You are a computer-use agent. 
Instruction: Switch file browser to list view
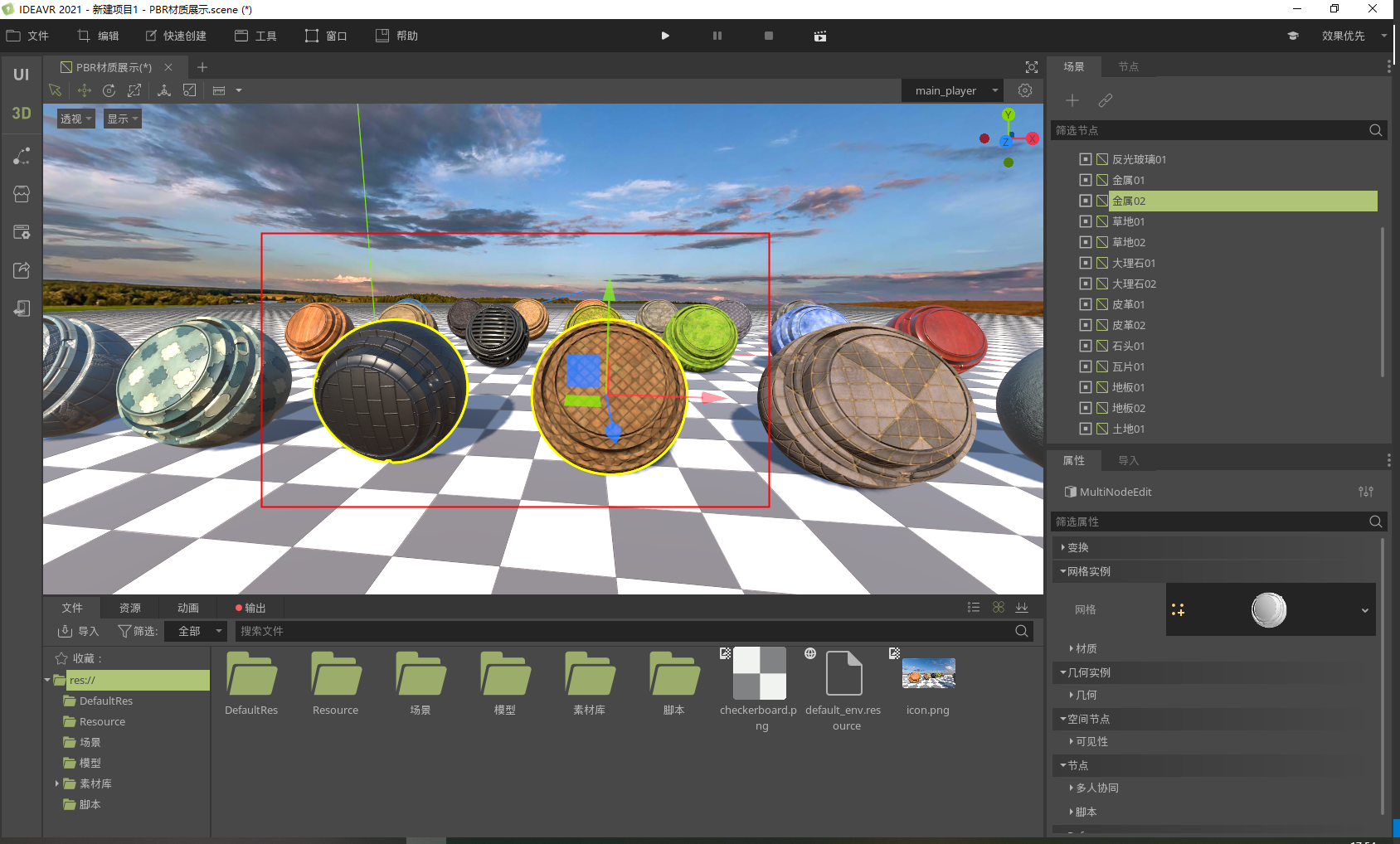tap(974, 608)
